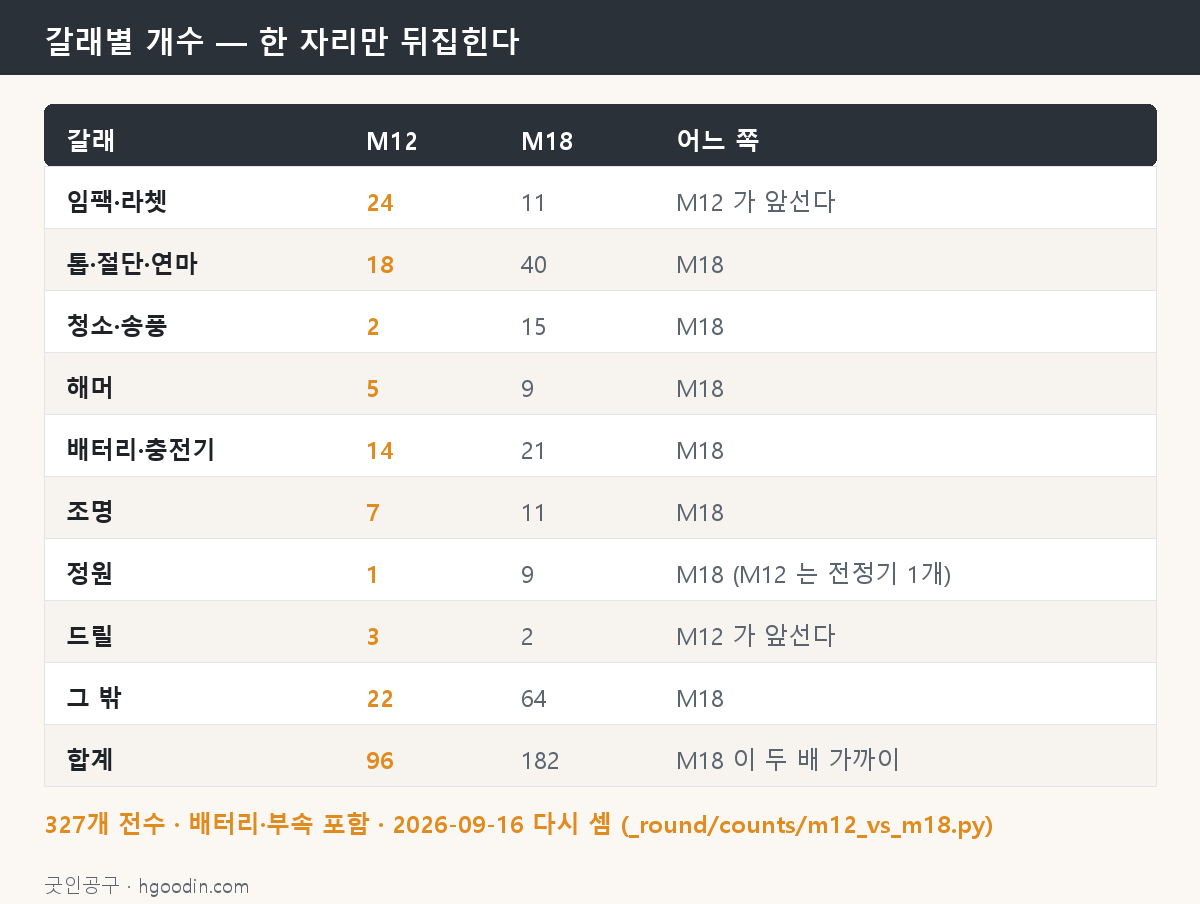Select the '임팩·라쳇' row label
Viewport: 1200px width, 904px height.
pyautogui.click(x=117, y=202)
